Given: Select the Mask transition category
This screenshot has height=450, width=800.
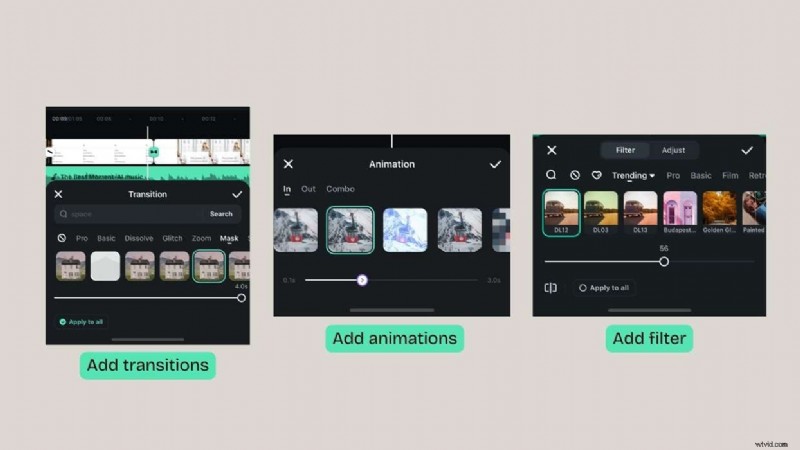Looking at the screenshot, I should [x=229, y=238].
